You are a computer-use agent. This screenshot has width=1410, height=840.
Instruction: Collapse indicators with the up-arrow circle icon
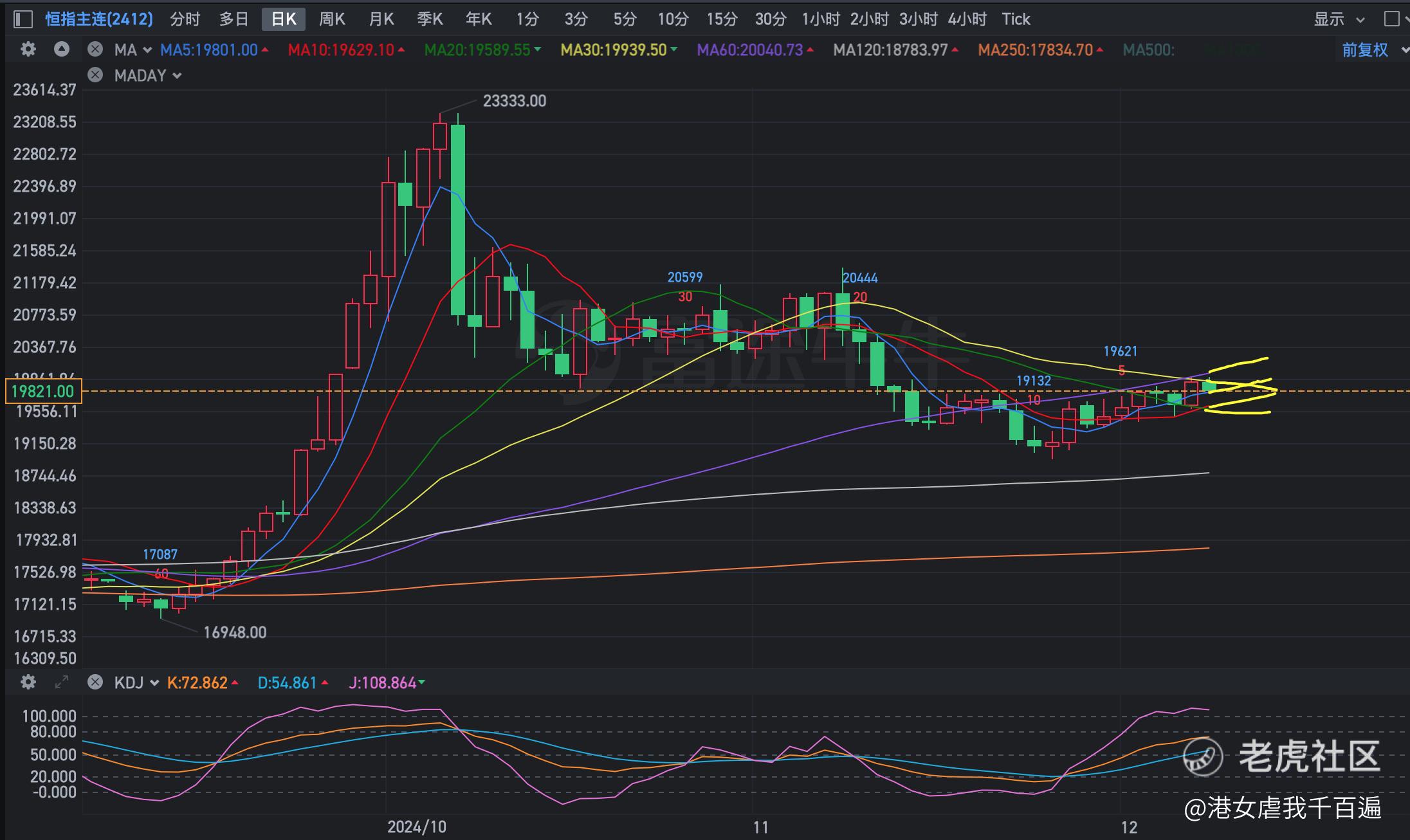pyautogui.click(x=62, y=50)
